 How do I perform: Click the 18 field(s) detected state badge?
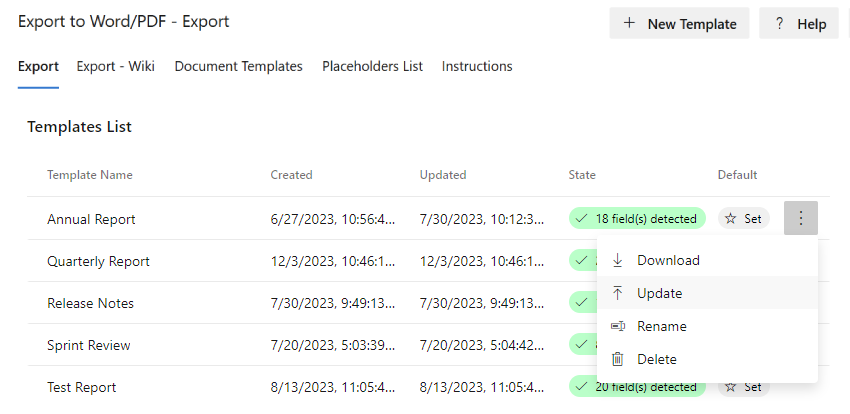click(637, 218)
